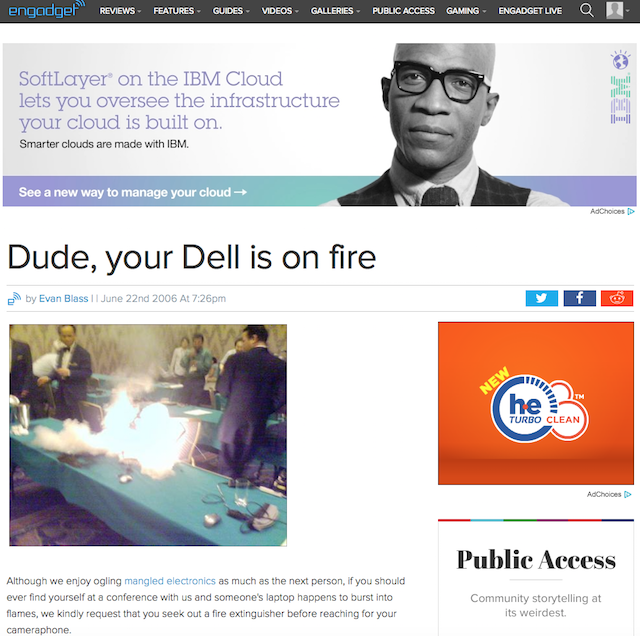Image resolution: width=640 pixels, height=636 pixels.
Task: Share article on Reddit
Action: pyautogui.click(x=617, y=298)
